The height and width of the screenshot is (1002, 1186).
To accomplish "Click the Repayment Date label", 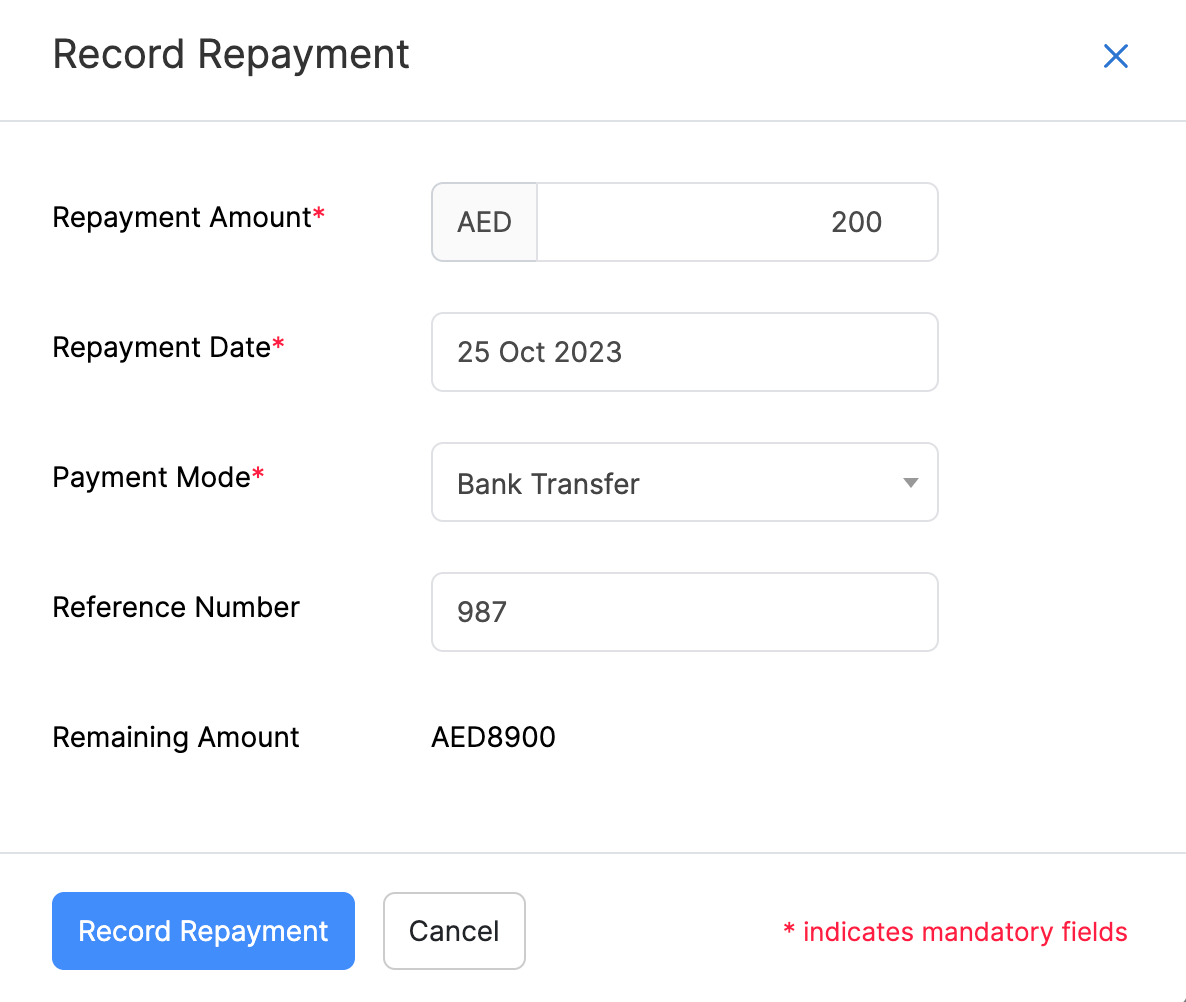I will [160, 347].
